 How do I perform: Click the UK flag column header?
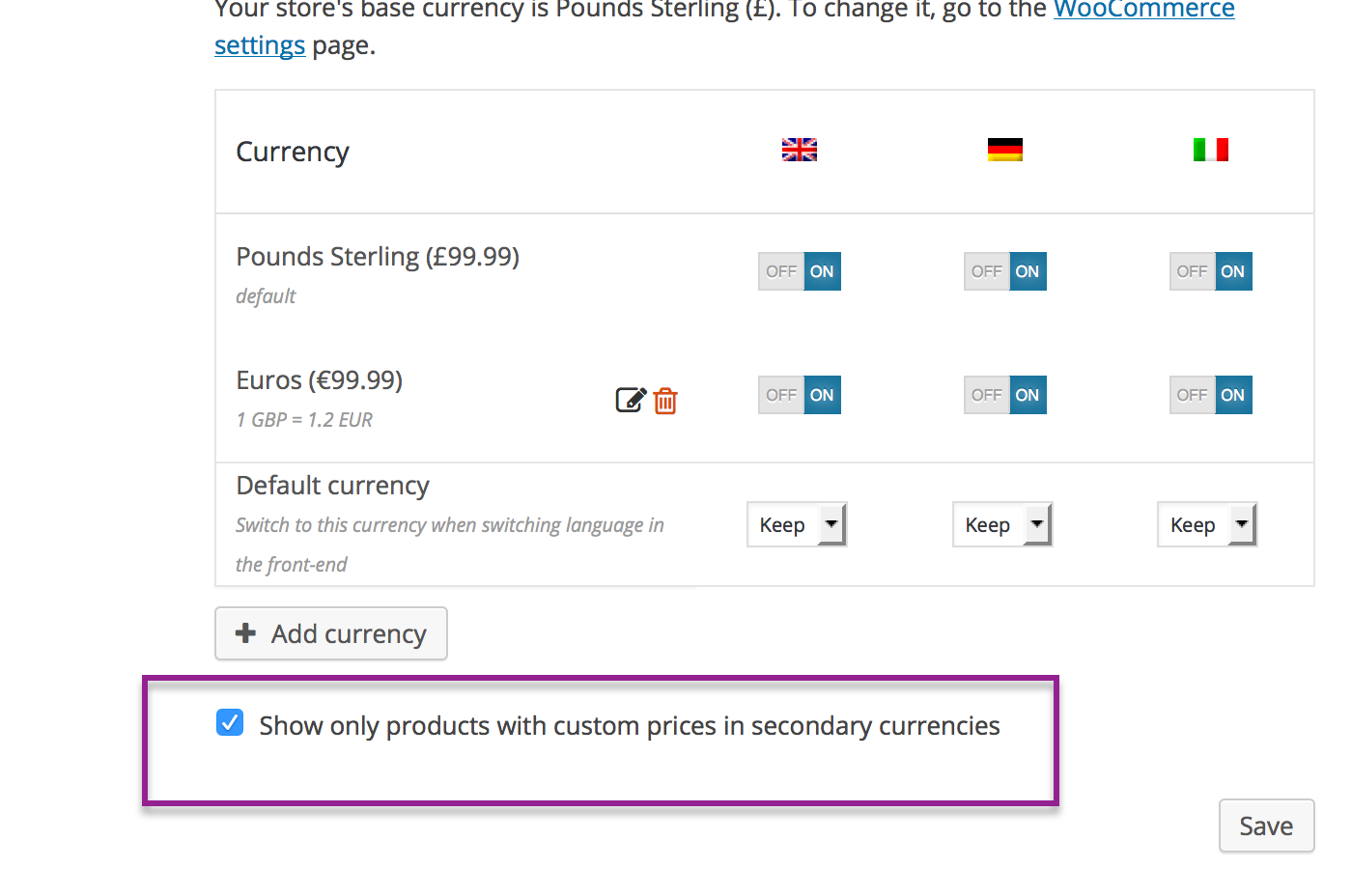point(799,150)
